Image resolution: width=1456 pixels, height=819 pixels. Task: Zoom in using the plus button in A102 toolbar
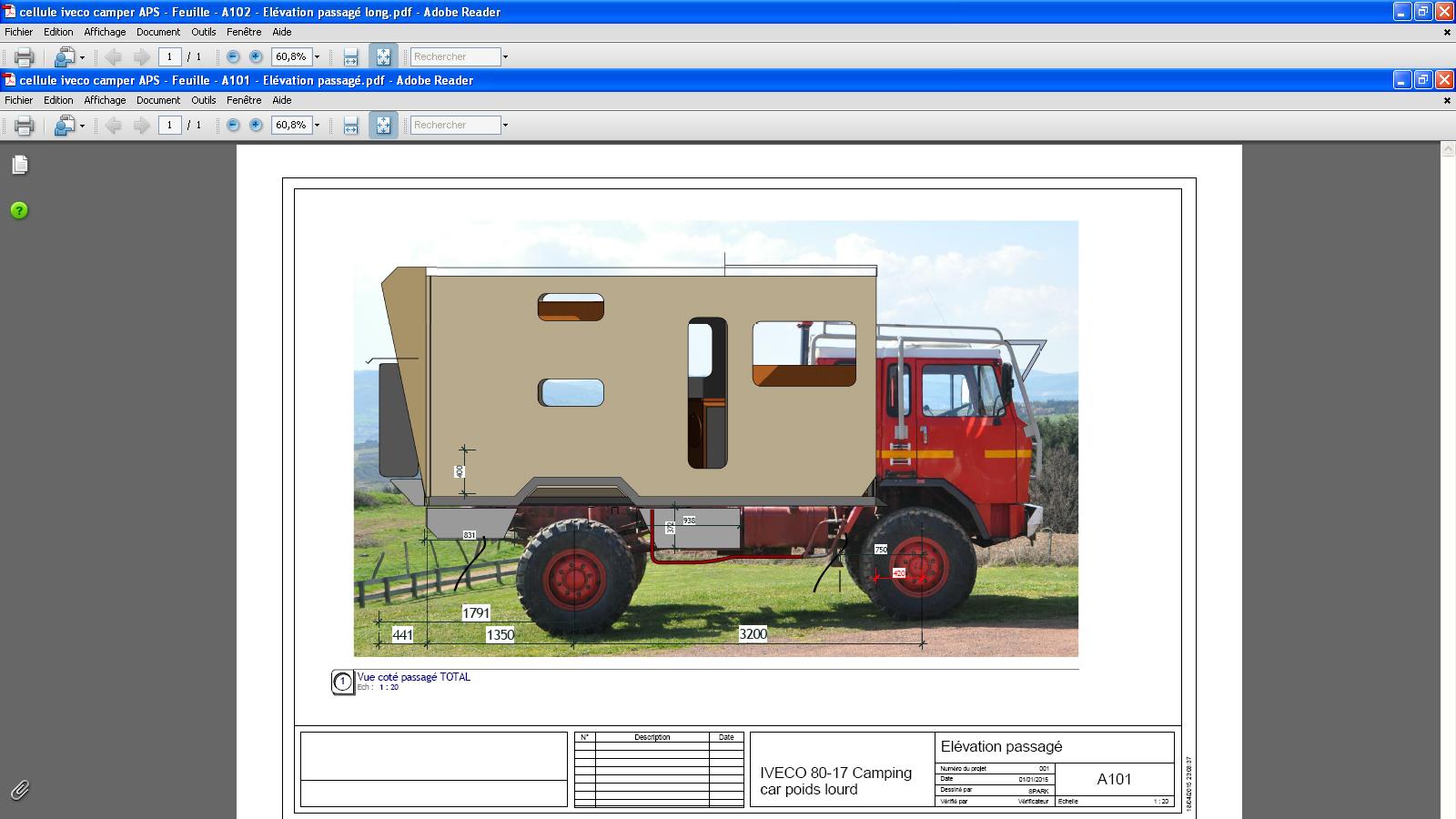coord(256,57)
